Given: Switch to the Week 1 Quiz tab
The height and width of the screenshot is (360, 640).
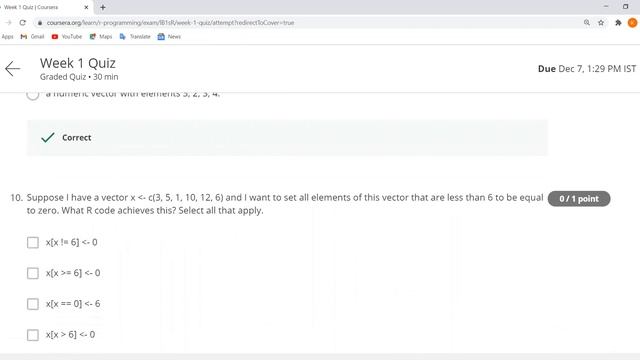Looking at the screenshot, I should pyautogui.click(x=45, y=7).
